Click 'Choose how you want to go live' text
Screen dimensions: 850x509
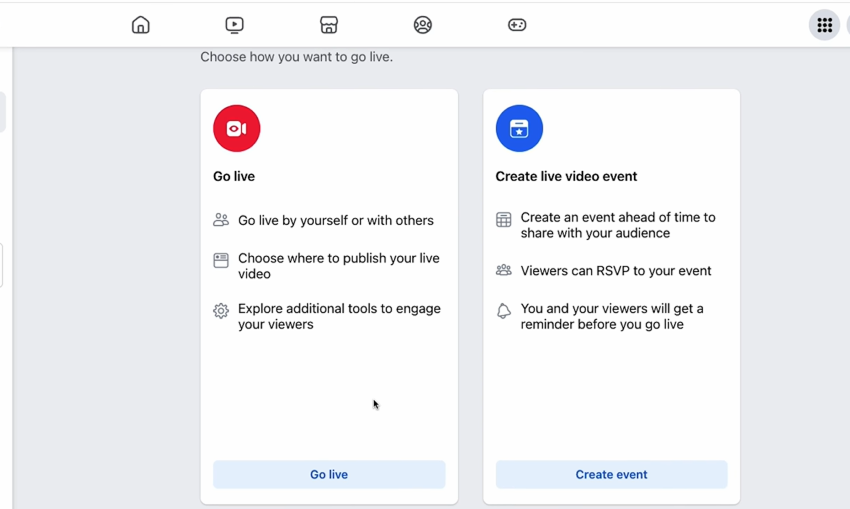click(x=296, y=57)
